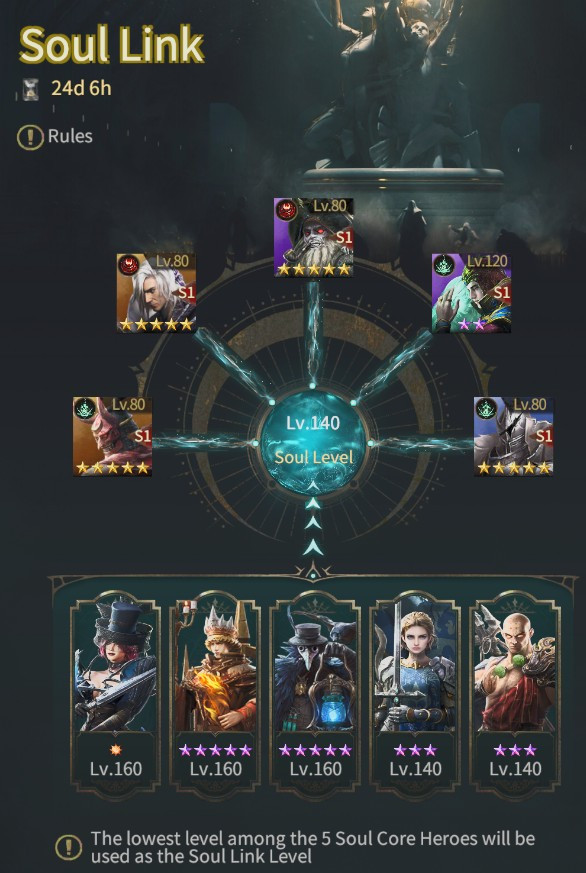Click info icon beside lowest level note
586x873 pixels.
click(x=69, y=847)
